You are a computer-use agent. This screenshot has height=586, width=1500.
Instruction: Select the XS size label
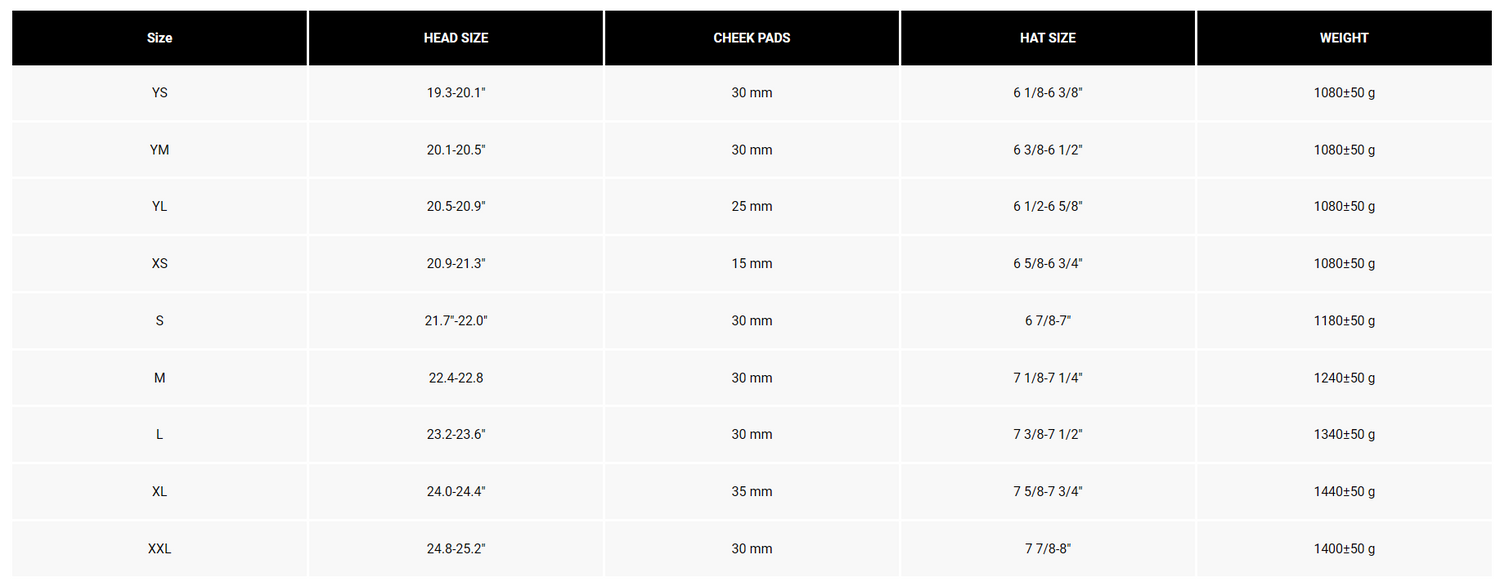159,264
